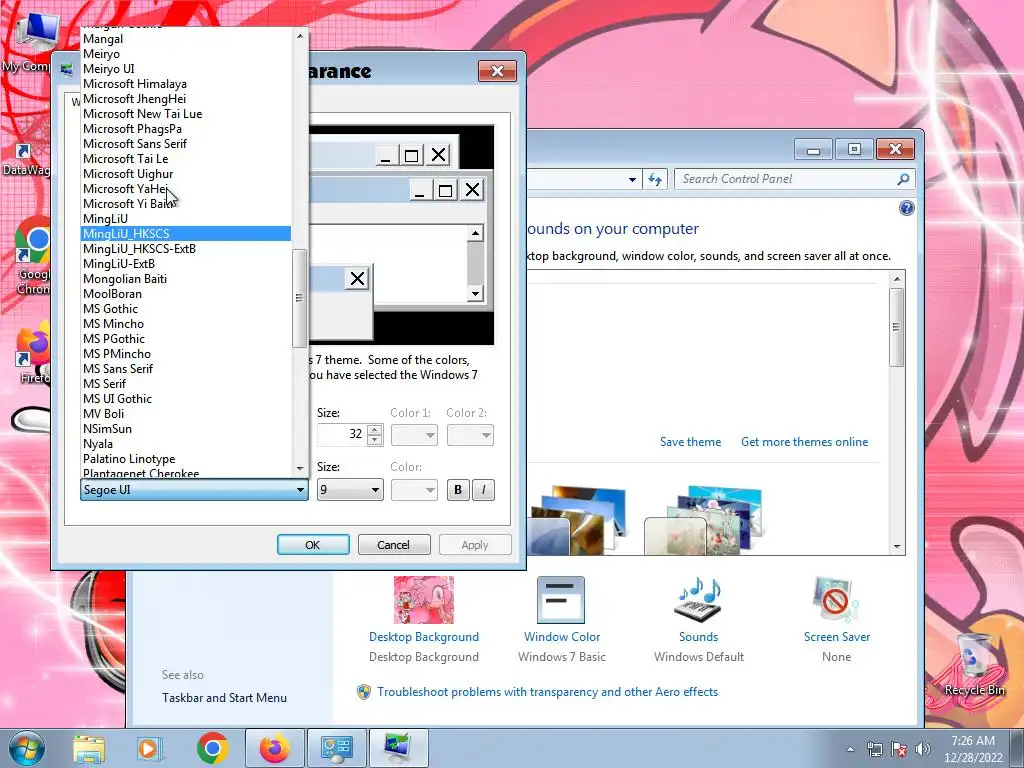This screenshot has width=1024, height=768.
Task: Select Microsoft PhagsPa font
Action: [x=186, y=129]
